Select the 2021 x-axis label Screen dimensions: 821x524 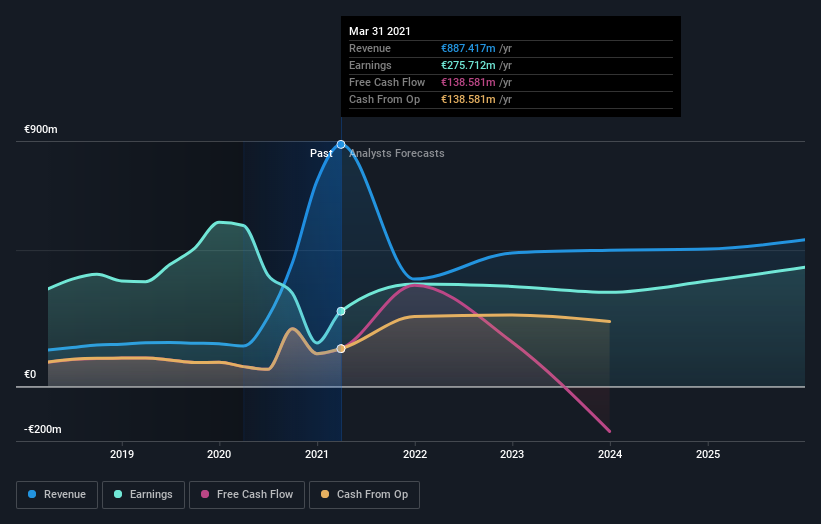pos(317,454)
